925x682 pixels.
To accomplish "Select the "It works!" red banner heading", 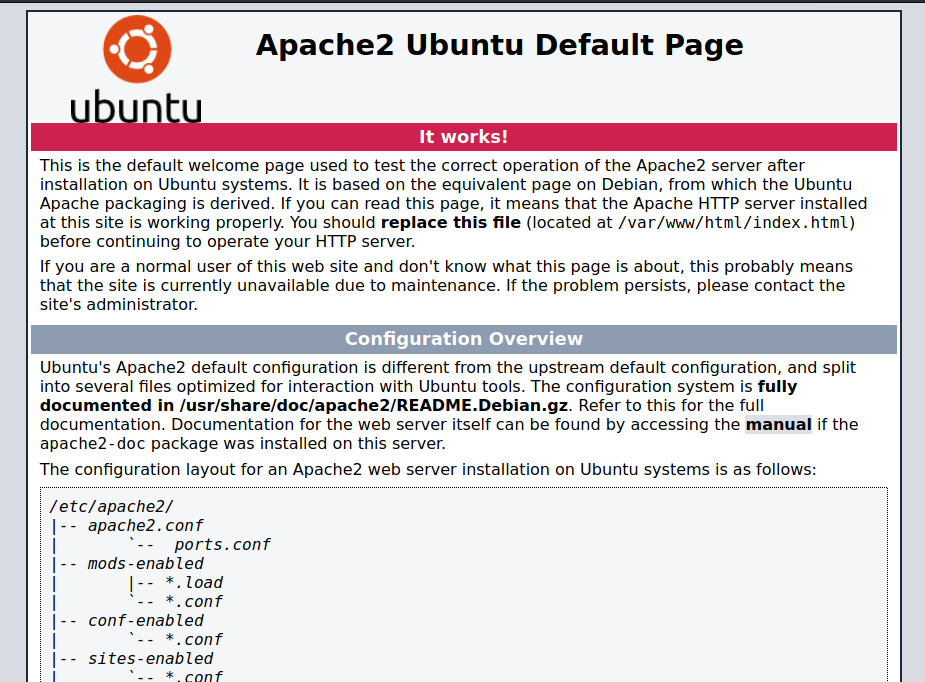I will (464, 137).
